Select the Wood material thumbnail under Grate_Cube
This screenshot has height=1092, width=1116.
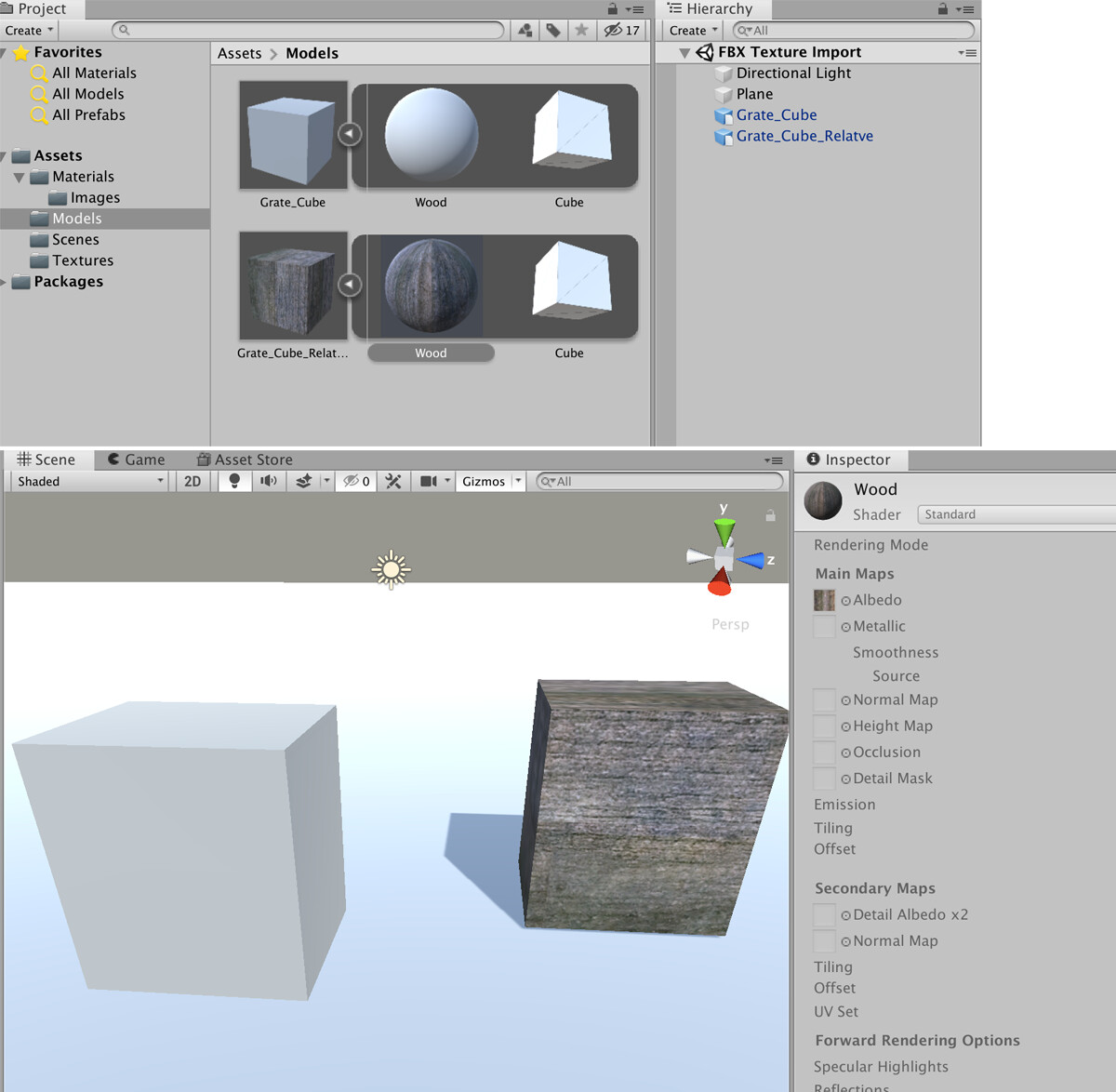[431, 135]
